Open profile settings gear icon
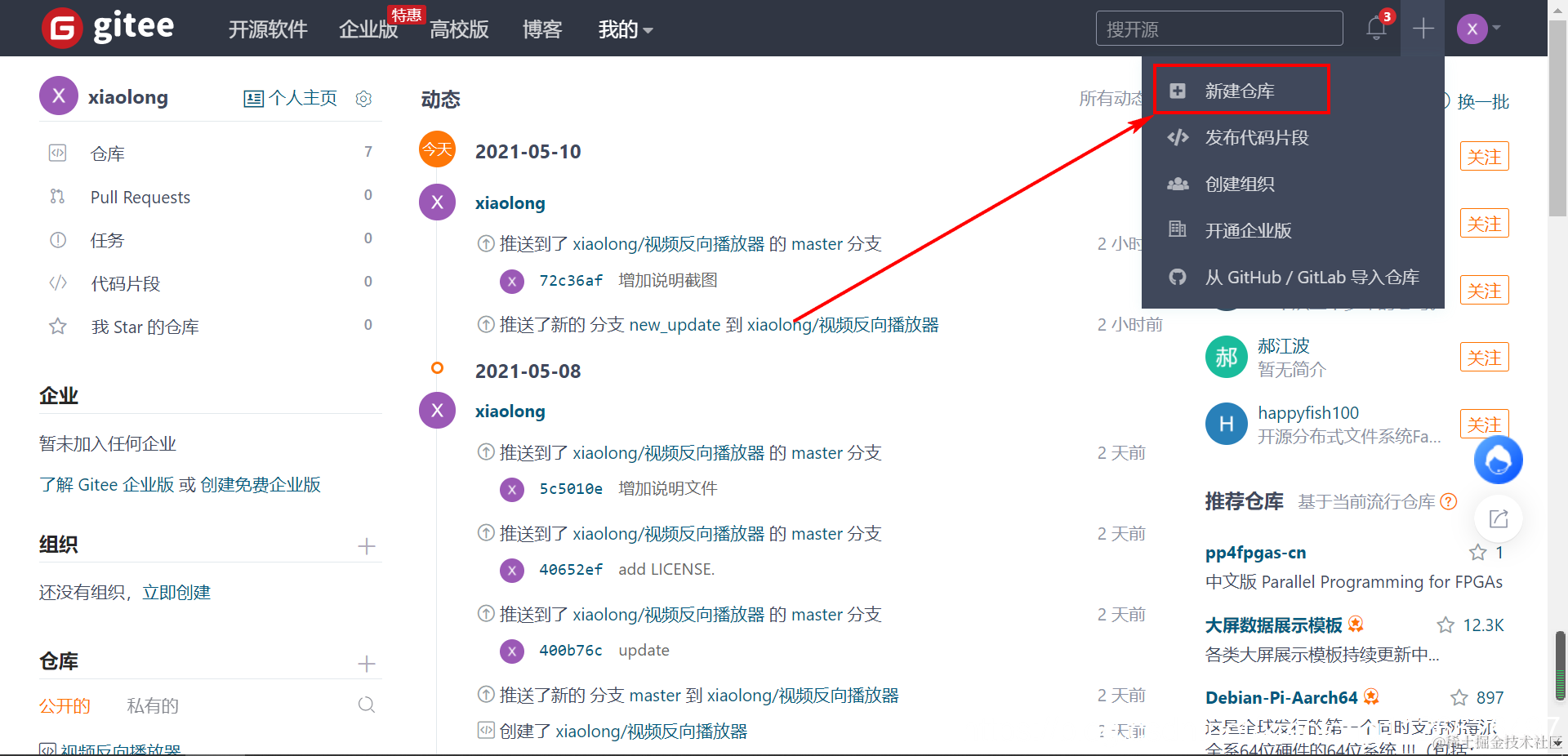The width and height of the screenshot is (1568, 756). (x=363, y=99)
